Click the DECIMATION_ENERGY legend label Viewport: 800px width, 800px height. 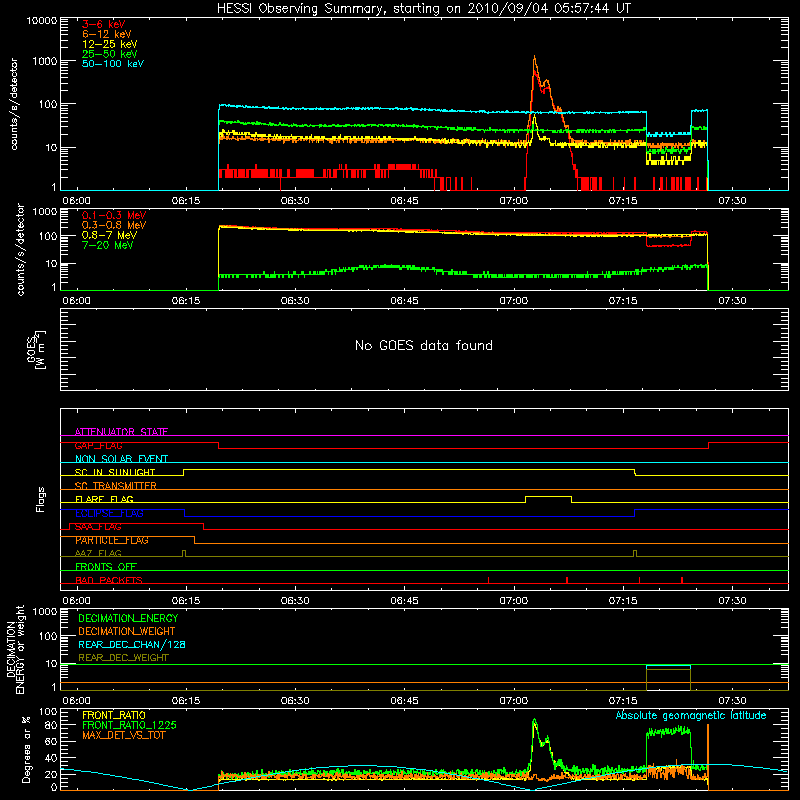pos(128,618)
